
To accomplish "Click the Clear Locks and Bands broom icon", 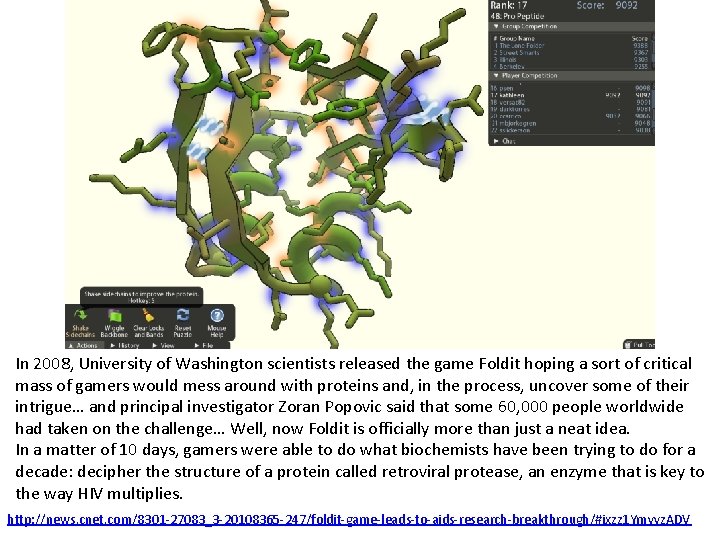I will (x=148, y=315).
